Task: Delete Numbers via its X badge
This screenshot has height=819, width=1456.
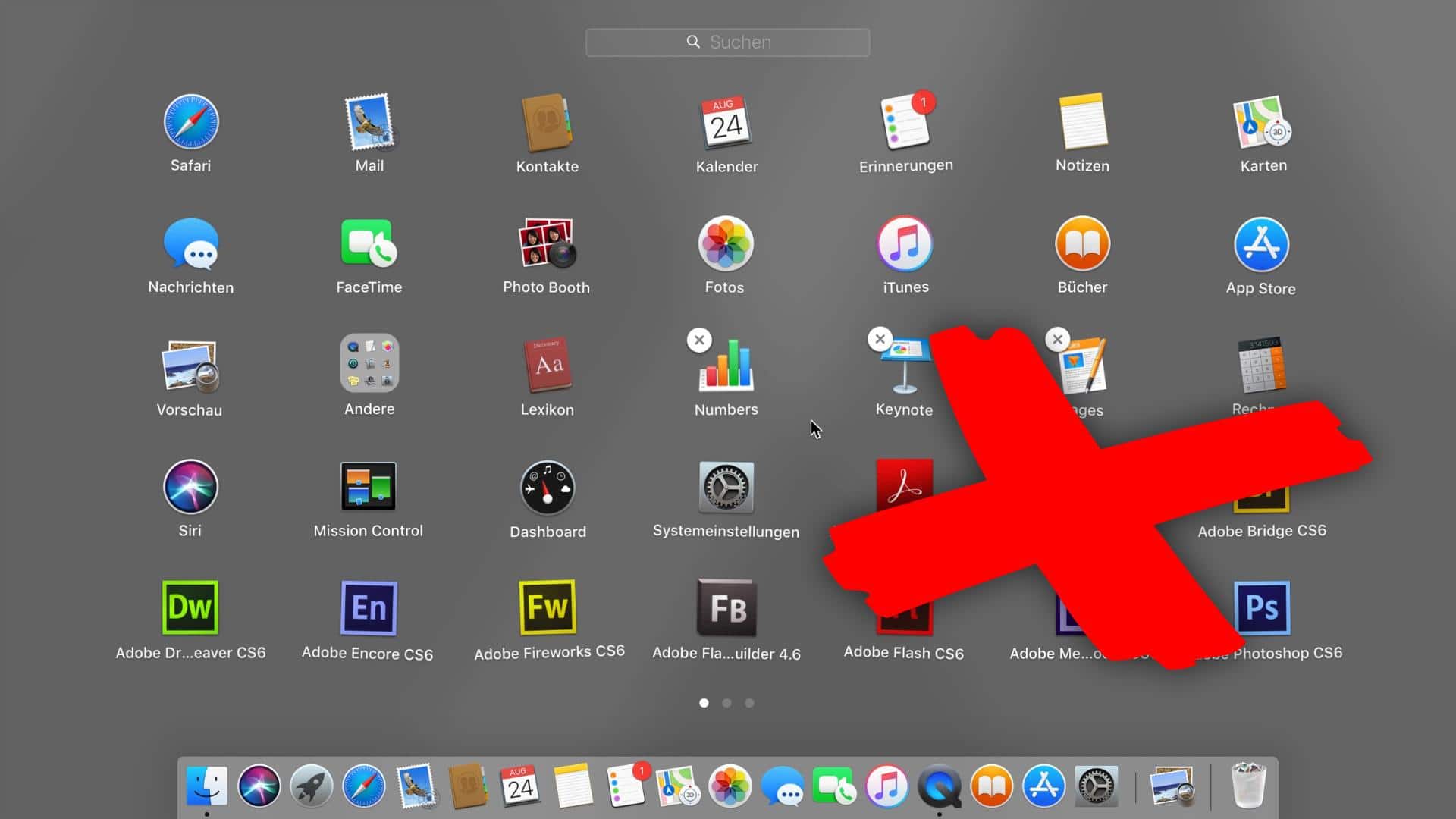Action: point(699,340)
